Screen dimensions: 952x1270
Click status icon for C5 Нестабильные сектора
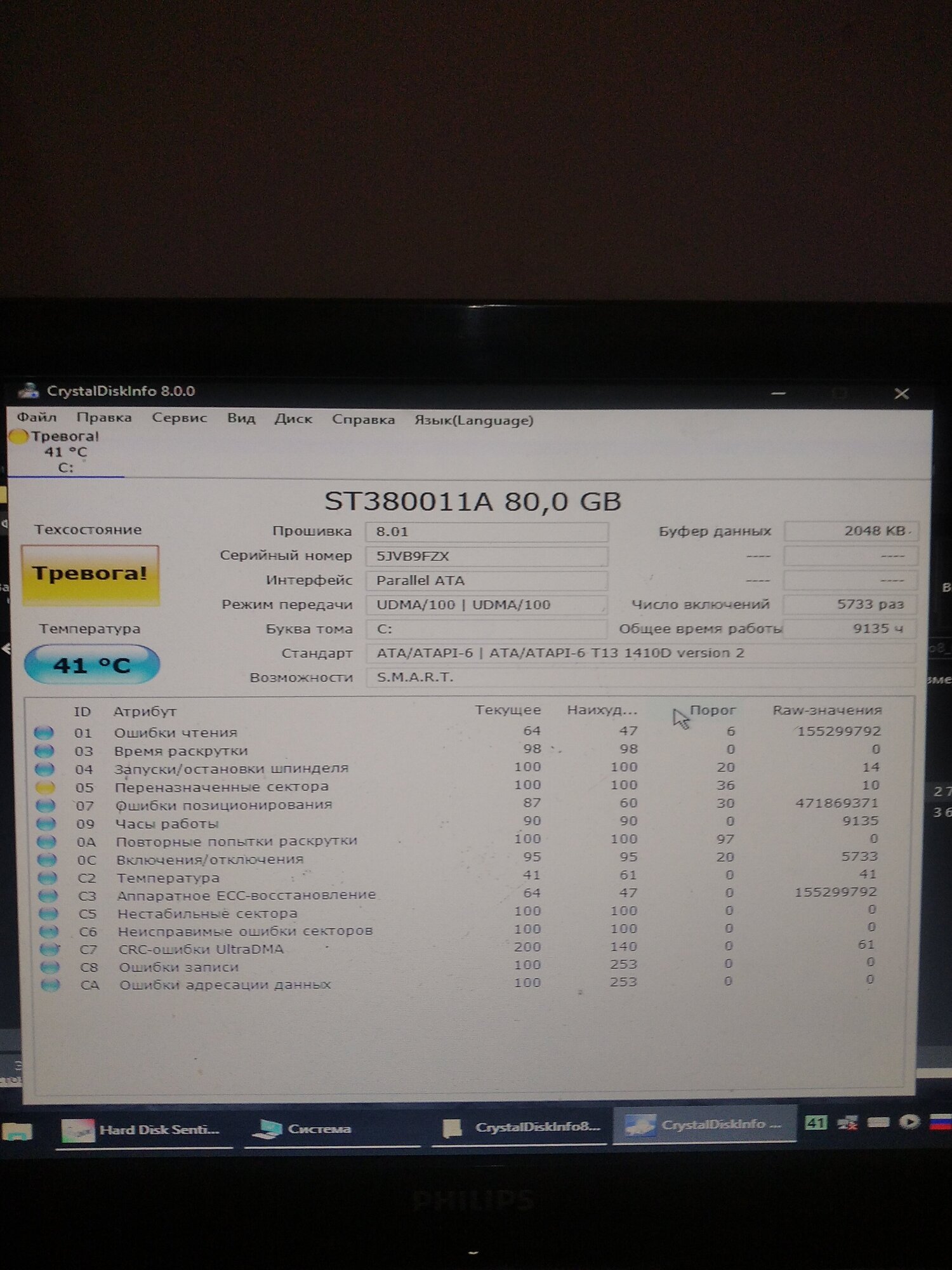(x=49, y=914)
